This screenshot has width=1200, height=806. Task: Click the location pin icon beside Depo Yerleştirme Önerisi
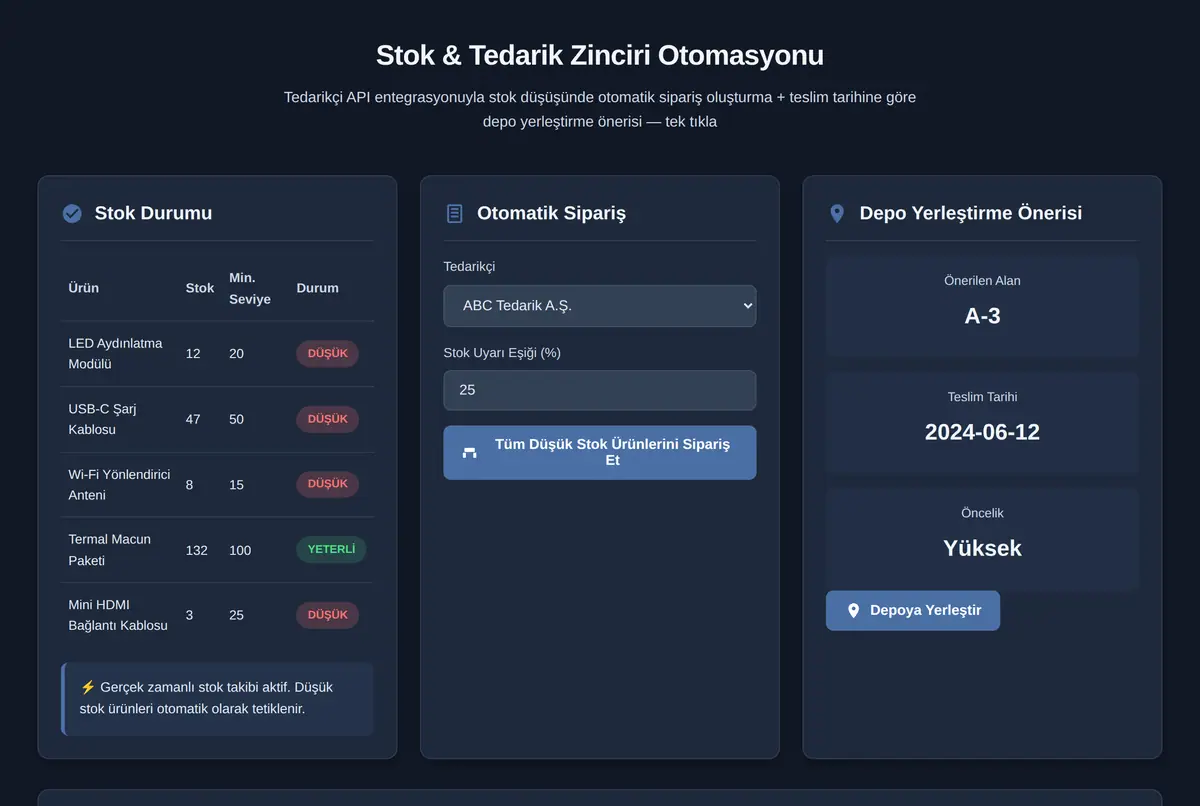[x=837, y=213]
